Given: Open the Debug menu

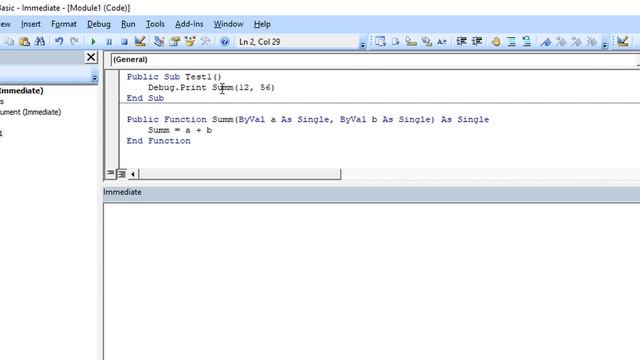Looking at the screenshot, I should click(99, 24).
